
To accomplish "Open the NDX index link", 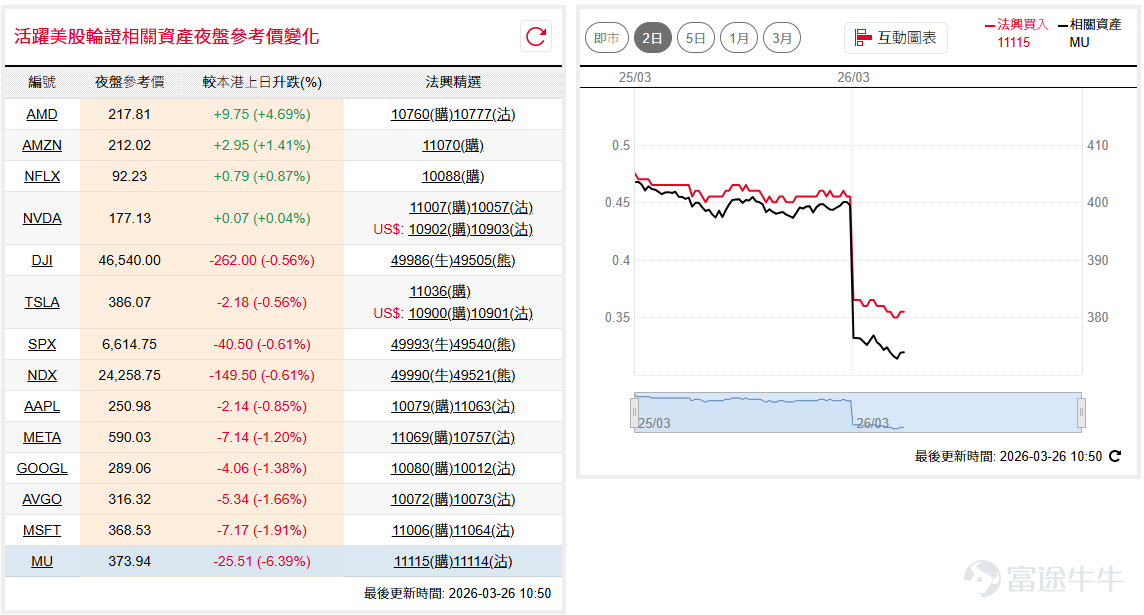I will coord(42,375).
